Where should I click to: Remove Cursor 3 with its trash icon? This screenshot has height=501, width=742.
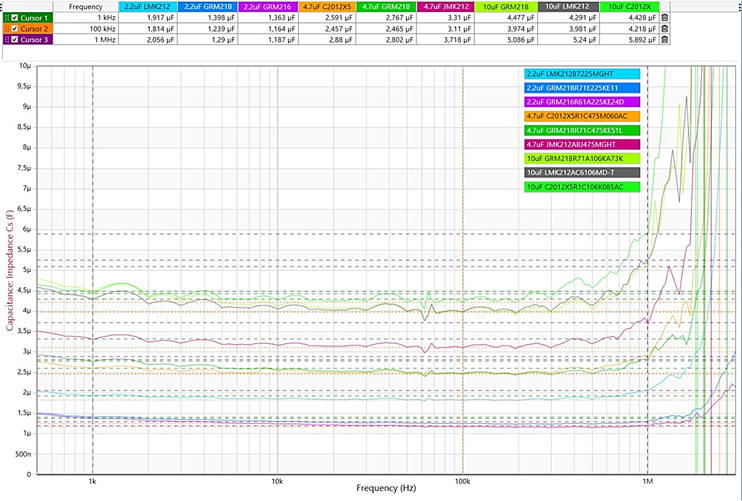tap(666, 40)
